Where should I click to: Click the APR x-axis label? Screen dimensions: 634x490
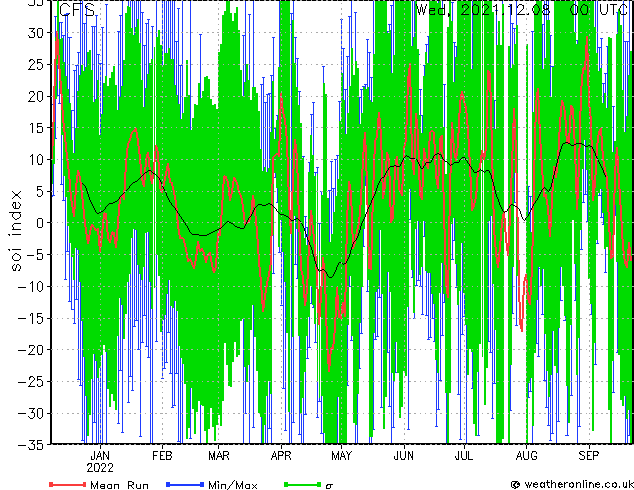coord(281,456)
